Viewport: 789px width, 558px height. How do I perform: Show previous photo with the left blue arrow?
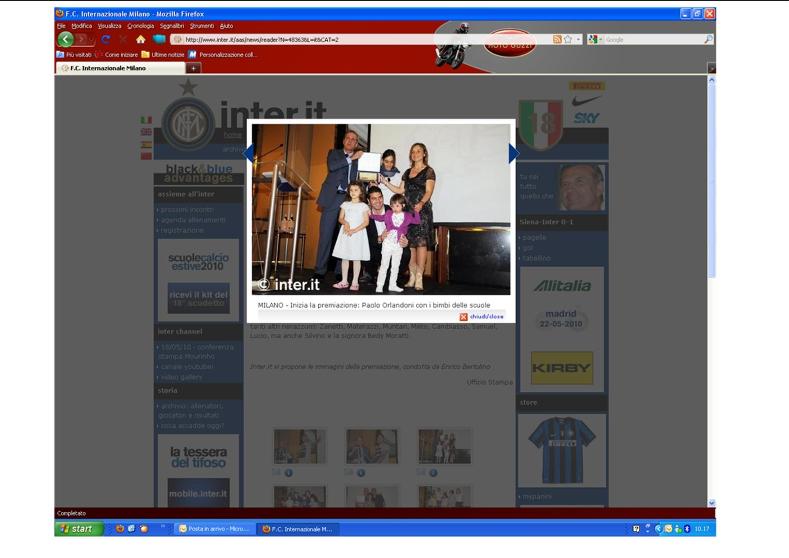[x=248, y=153]
